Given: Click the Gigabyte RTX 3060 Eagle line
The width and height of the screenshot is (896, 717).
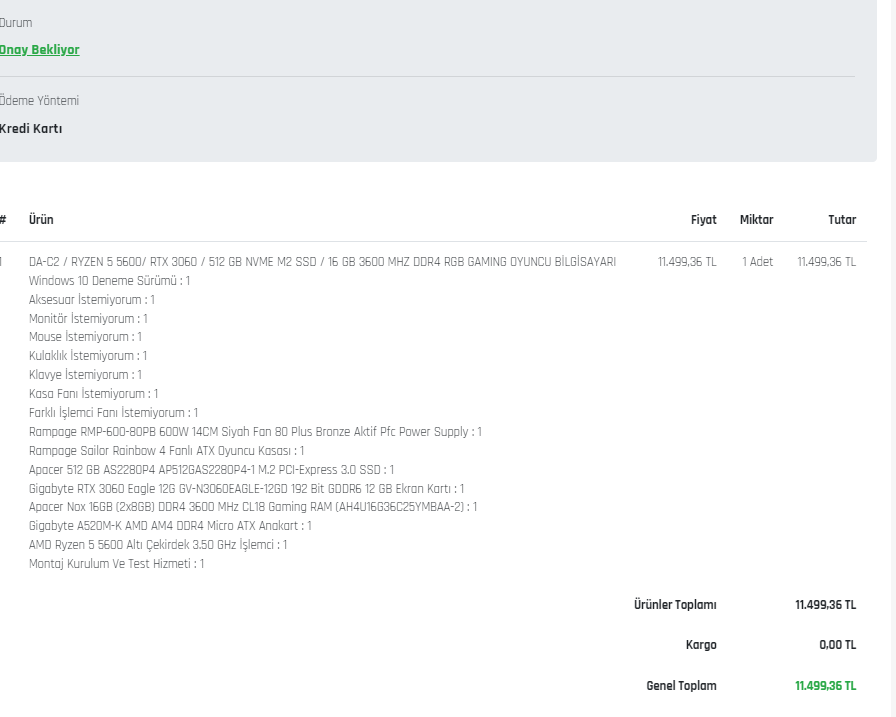Looking at the screenshot, I should click(x=246, y=489).
